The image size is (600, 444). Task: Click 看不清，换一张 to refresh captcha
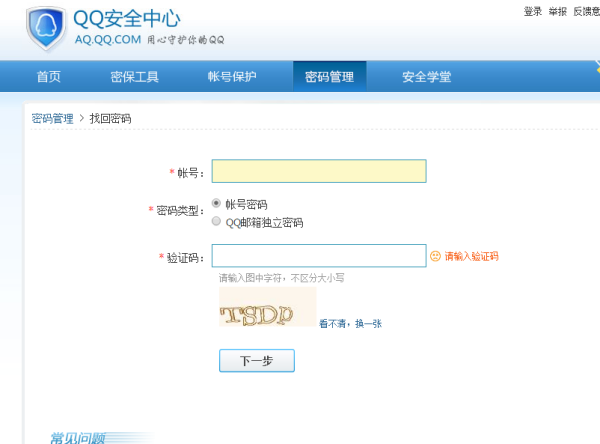click(351, 324)
